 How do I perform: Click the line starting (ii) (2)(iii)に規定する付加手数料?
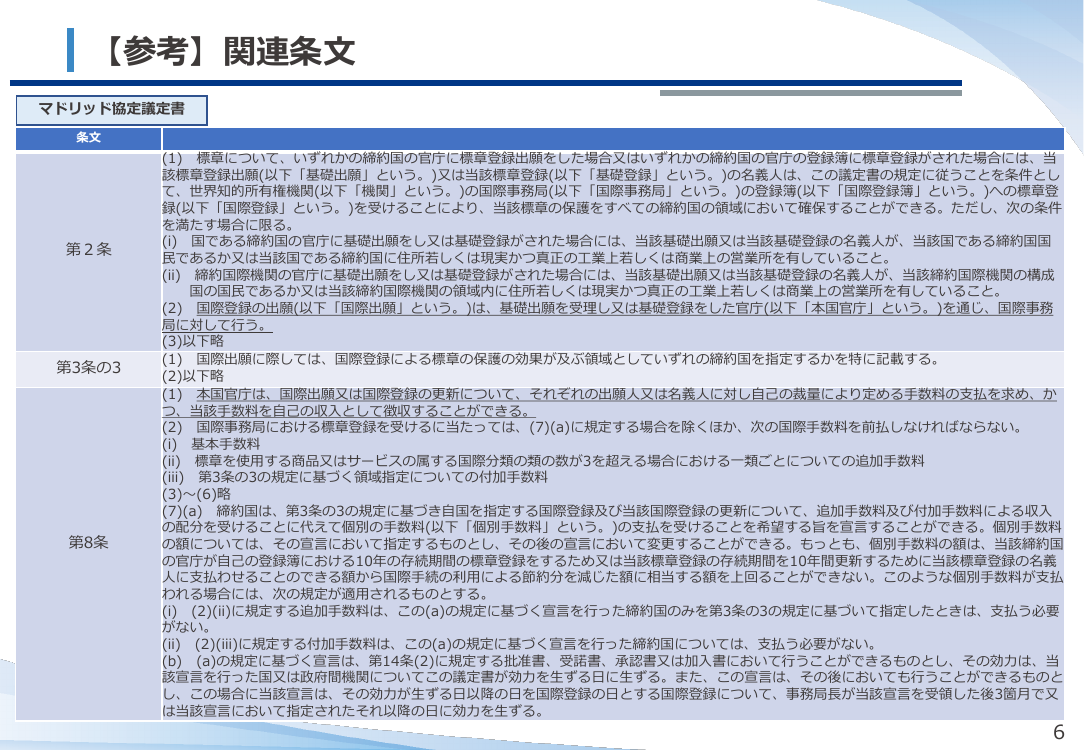519,644
